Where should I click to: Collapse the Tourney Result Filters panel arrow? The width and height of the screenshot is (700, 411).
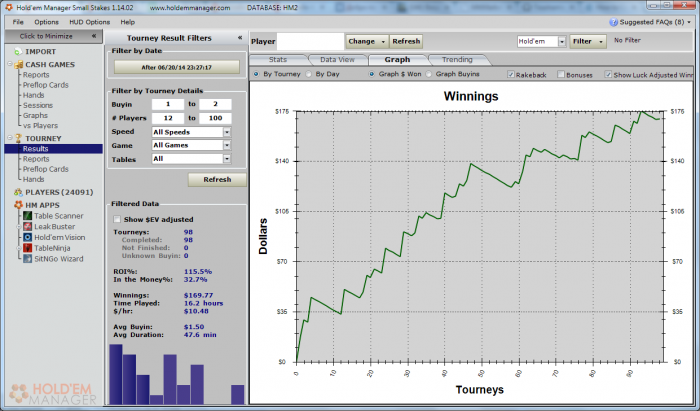coord(240,38)
